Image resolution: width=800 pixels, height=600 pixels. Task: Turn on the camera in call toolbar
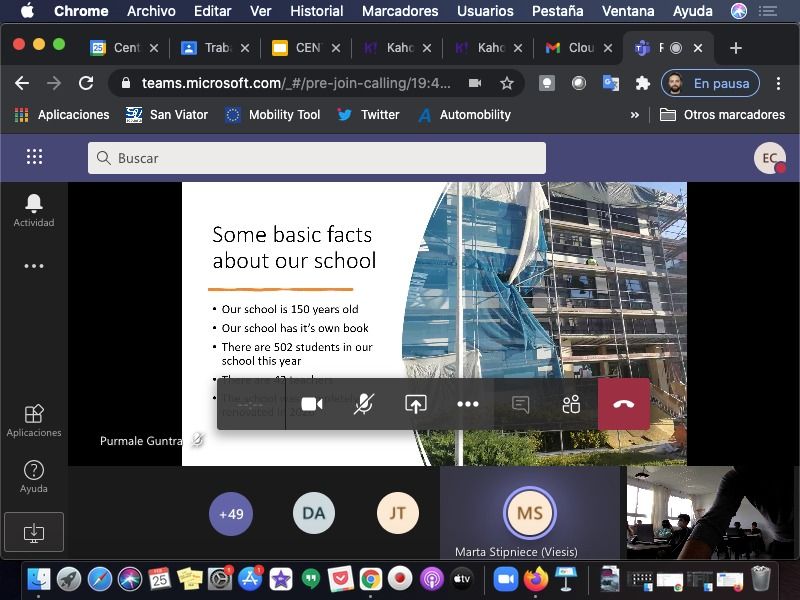(312, 404)
